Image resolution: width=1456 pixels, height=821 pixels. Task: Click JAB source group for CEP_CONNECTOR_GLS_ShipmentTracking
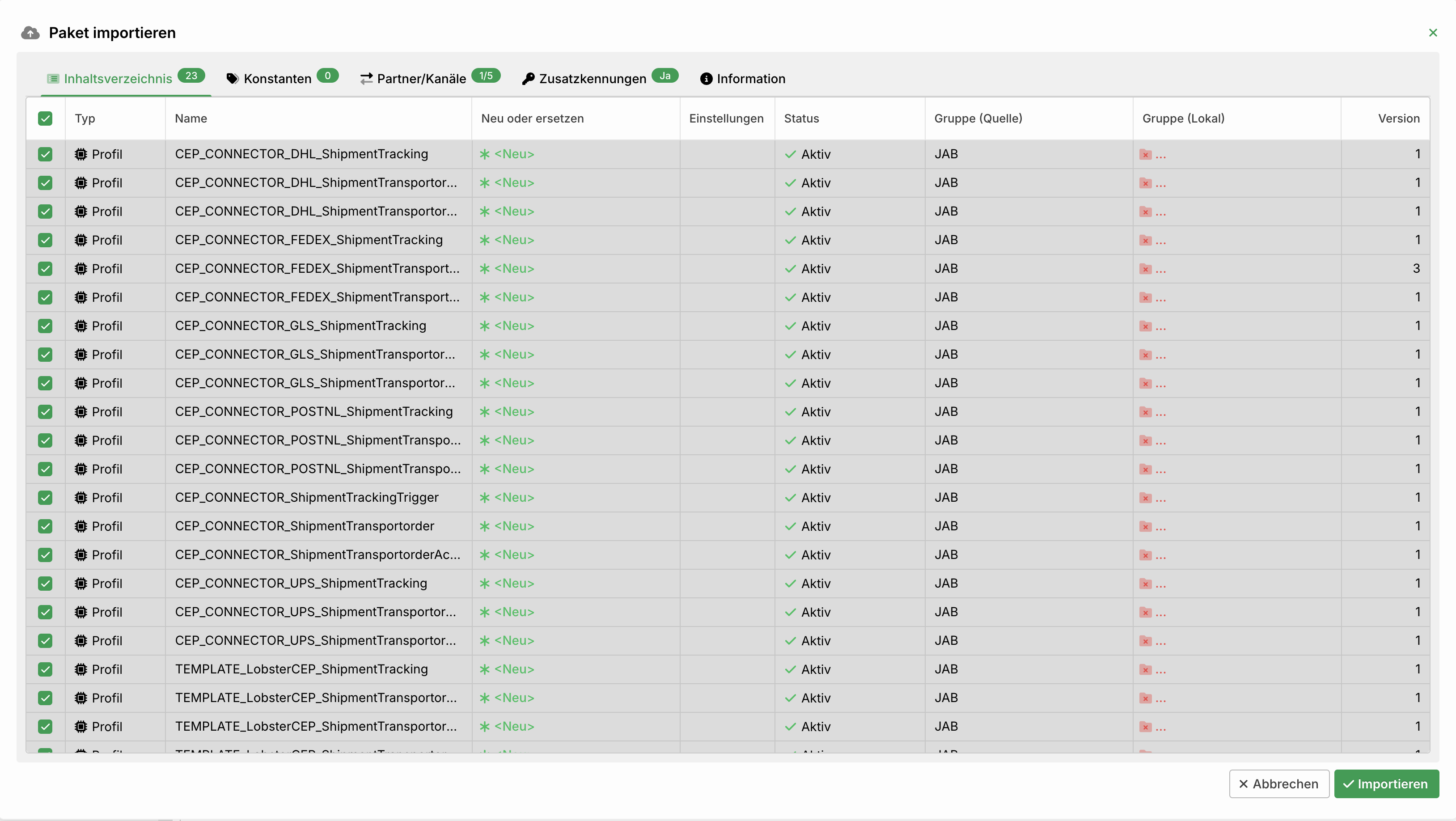click(946, 326)
